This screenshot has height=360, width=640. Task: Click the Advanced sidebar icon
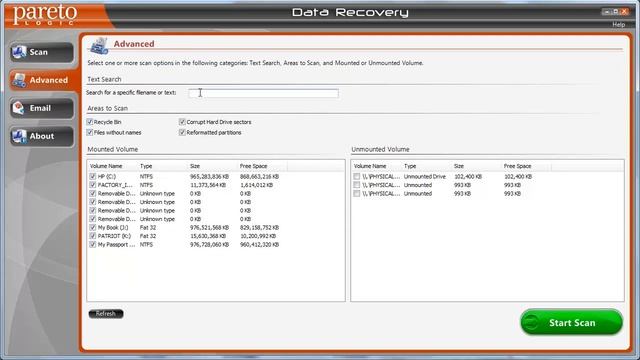click(19, 80)
